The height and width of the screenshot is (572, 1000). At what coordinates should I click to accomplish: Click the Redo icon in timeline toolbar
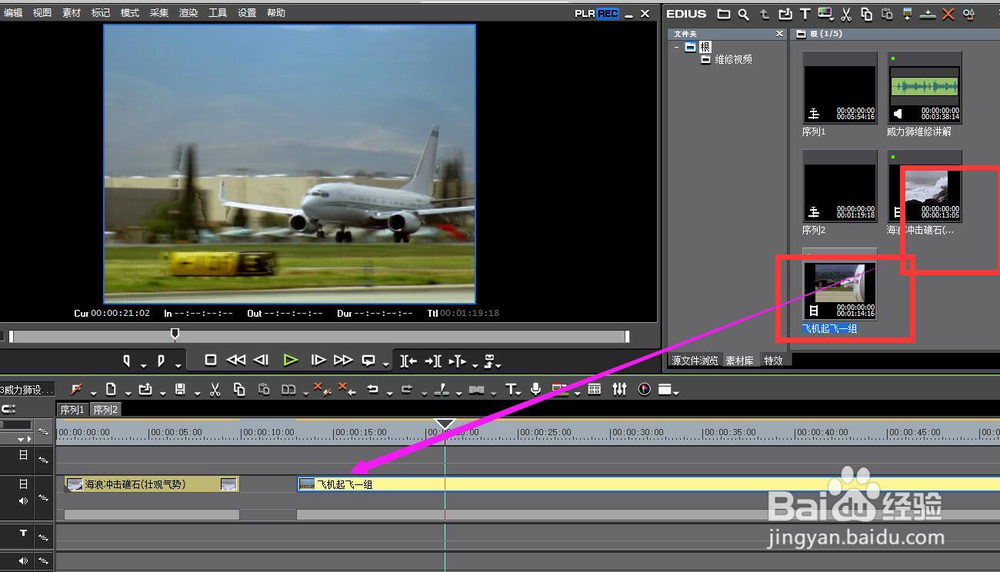coord(407,389)
